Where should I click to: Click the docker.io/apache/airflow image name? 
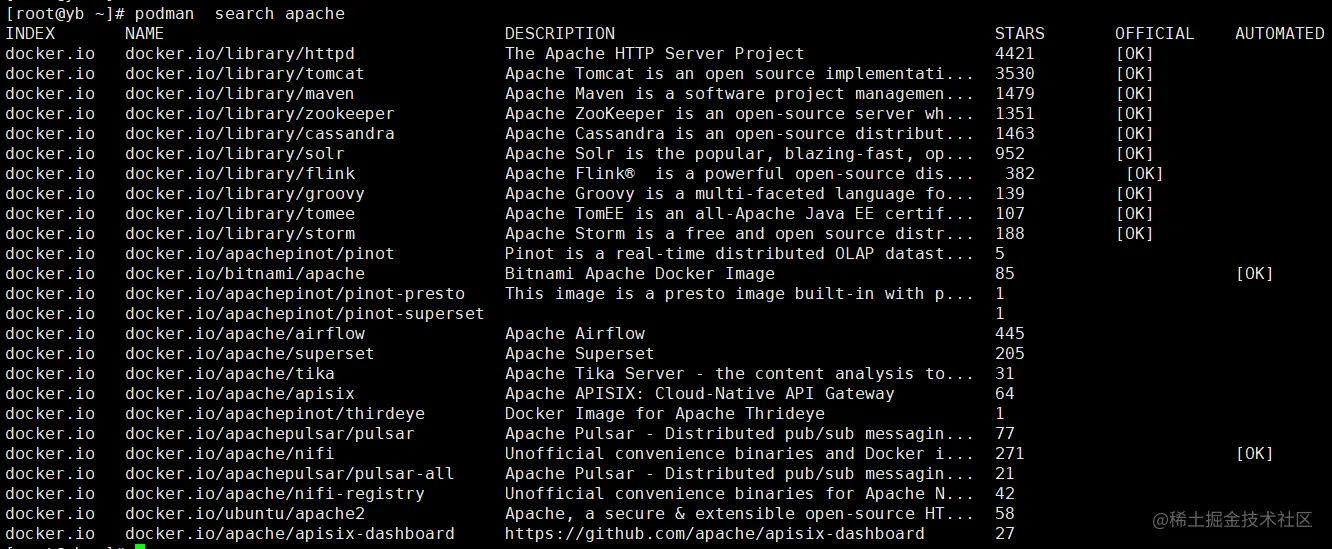click(x=244, y=334)
